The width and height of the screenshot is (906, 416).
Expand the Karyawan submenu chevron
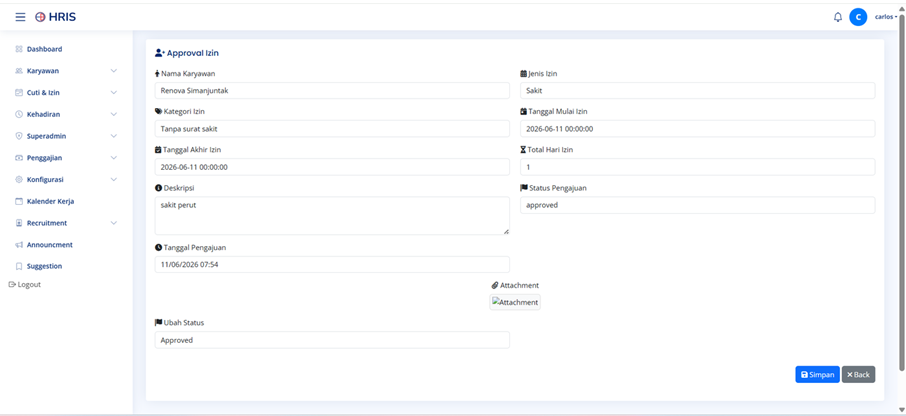pyautogui.click(x=114, y=71)
